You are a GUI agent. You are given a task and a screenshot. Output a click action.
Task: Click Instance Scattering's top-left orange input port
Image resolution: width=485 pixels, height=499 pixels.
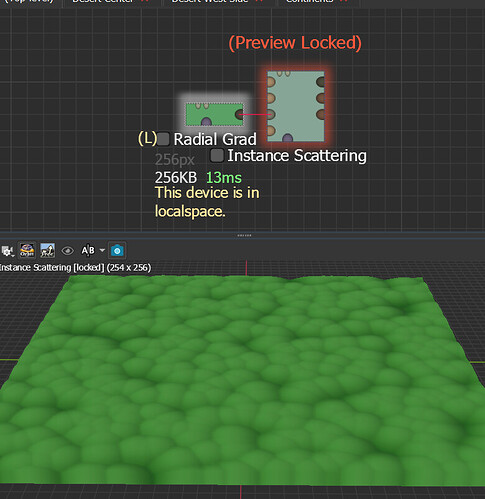point(271,82)
